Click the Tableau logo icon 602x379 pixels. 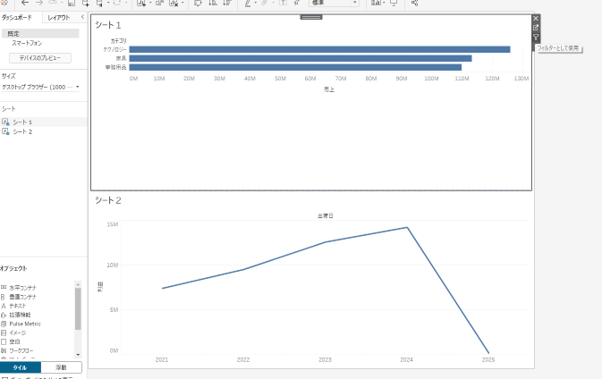coord(4,2)
